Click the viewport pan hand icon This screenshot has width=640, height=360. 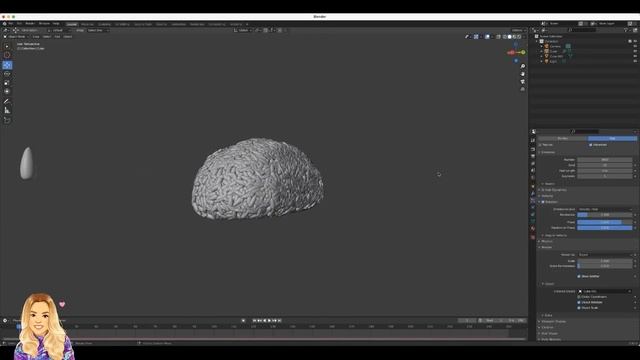pyautogui.click(x=522, y=74)
